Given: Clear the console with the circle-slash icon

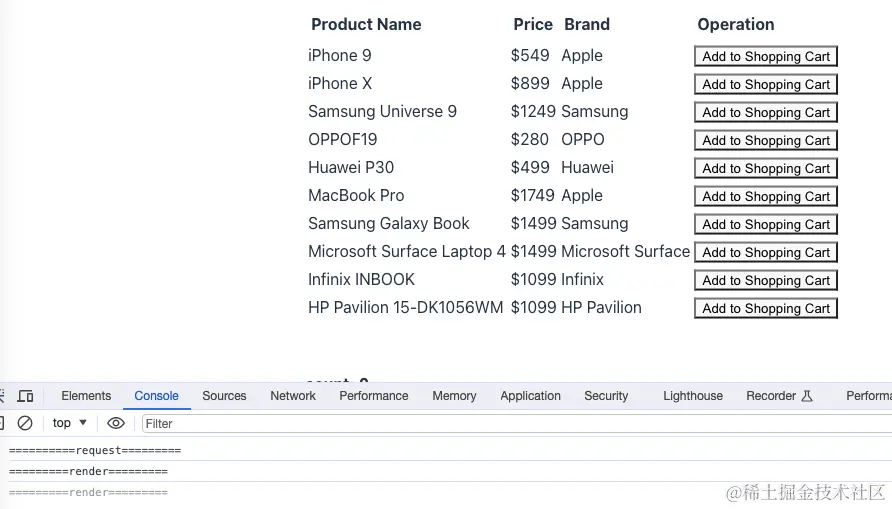Looking at the screenshot, I should 25,423.
